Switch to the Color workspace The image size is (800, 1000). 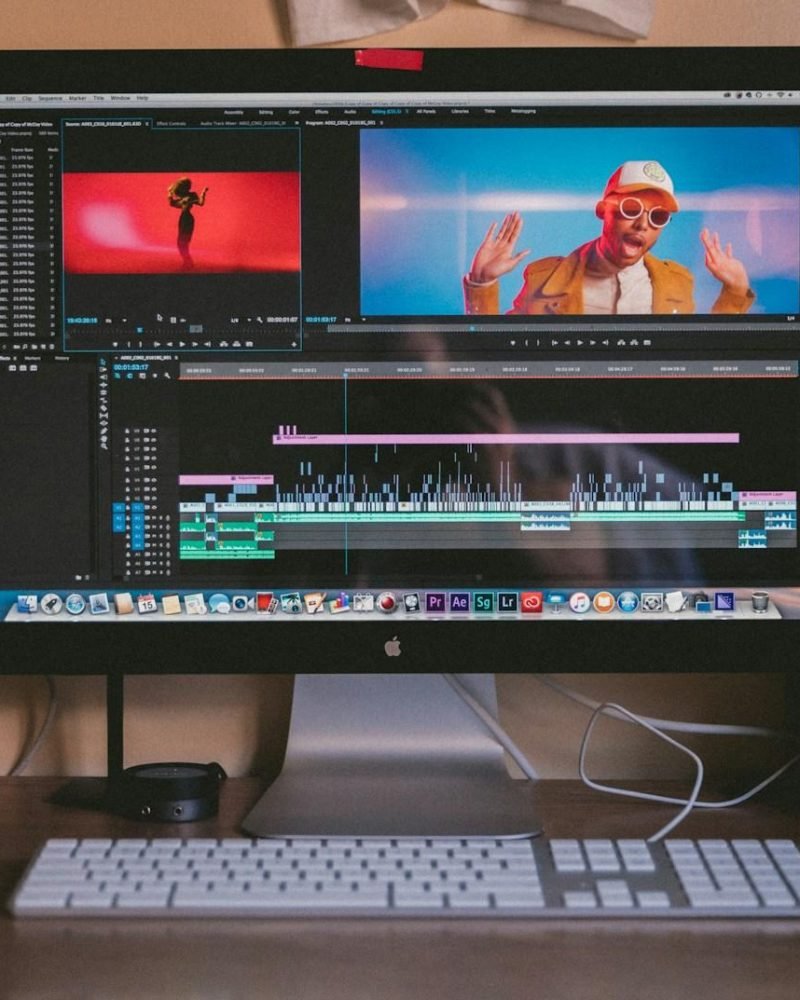tap(295, 112)
